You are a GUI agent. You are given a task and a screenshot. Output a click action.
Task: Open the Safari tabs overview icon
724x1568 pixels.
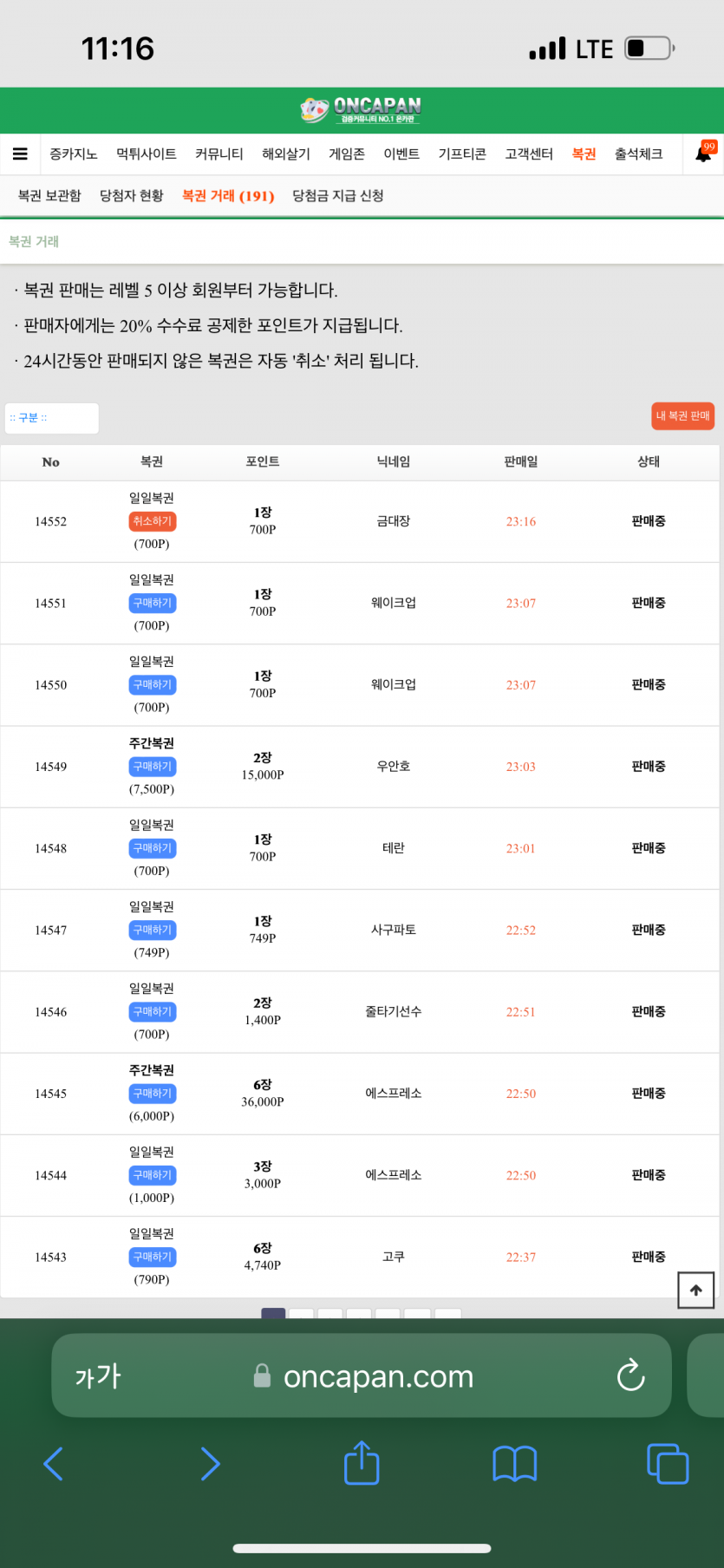(x=667, y=1464)
